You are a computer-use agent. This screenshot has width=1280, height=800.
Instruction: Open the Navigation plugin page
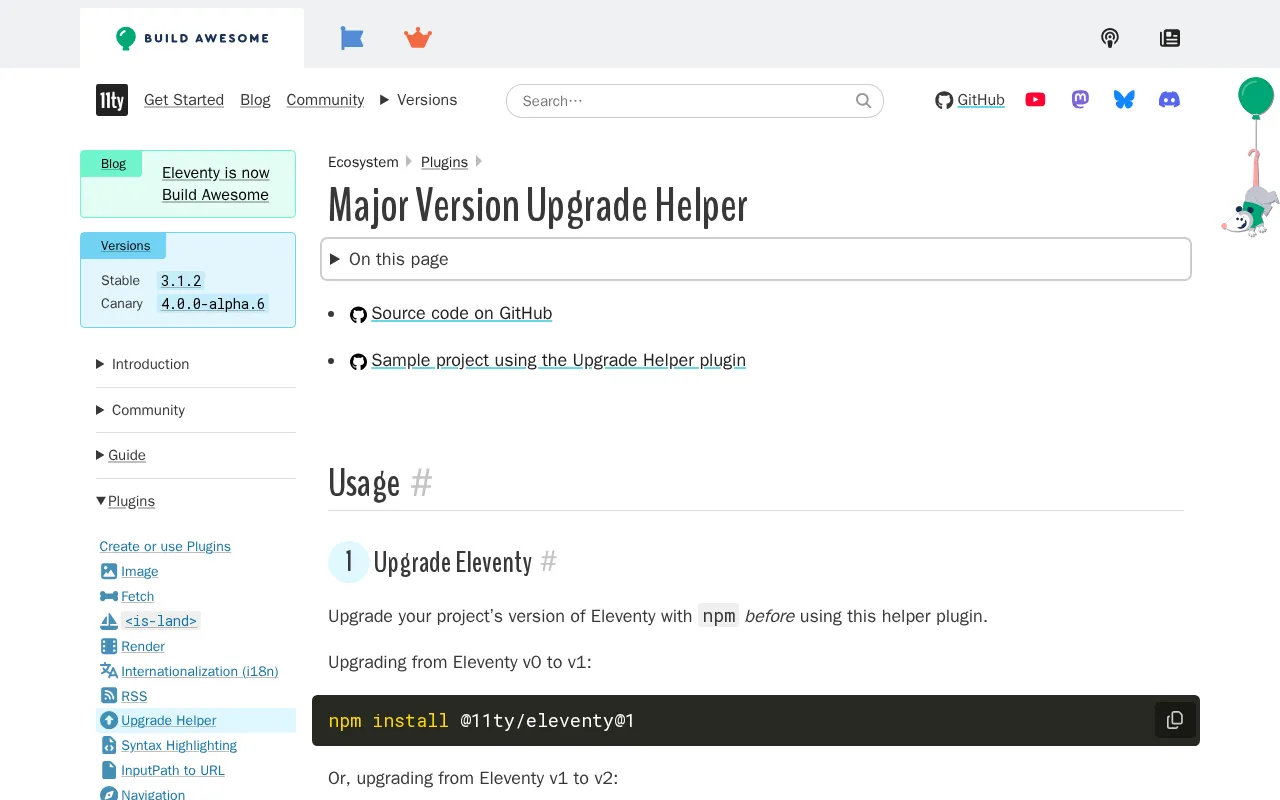153,794
